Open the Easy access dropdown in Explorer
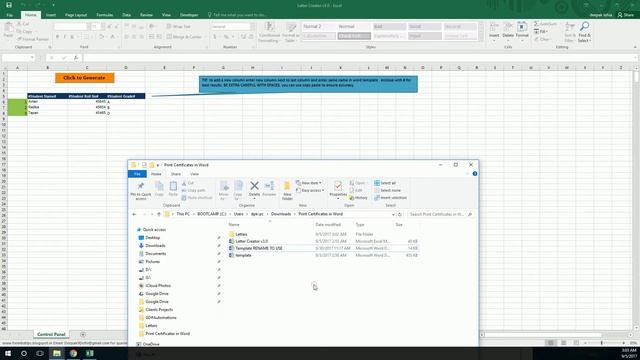 click(310, 190)
